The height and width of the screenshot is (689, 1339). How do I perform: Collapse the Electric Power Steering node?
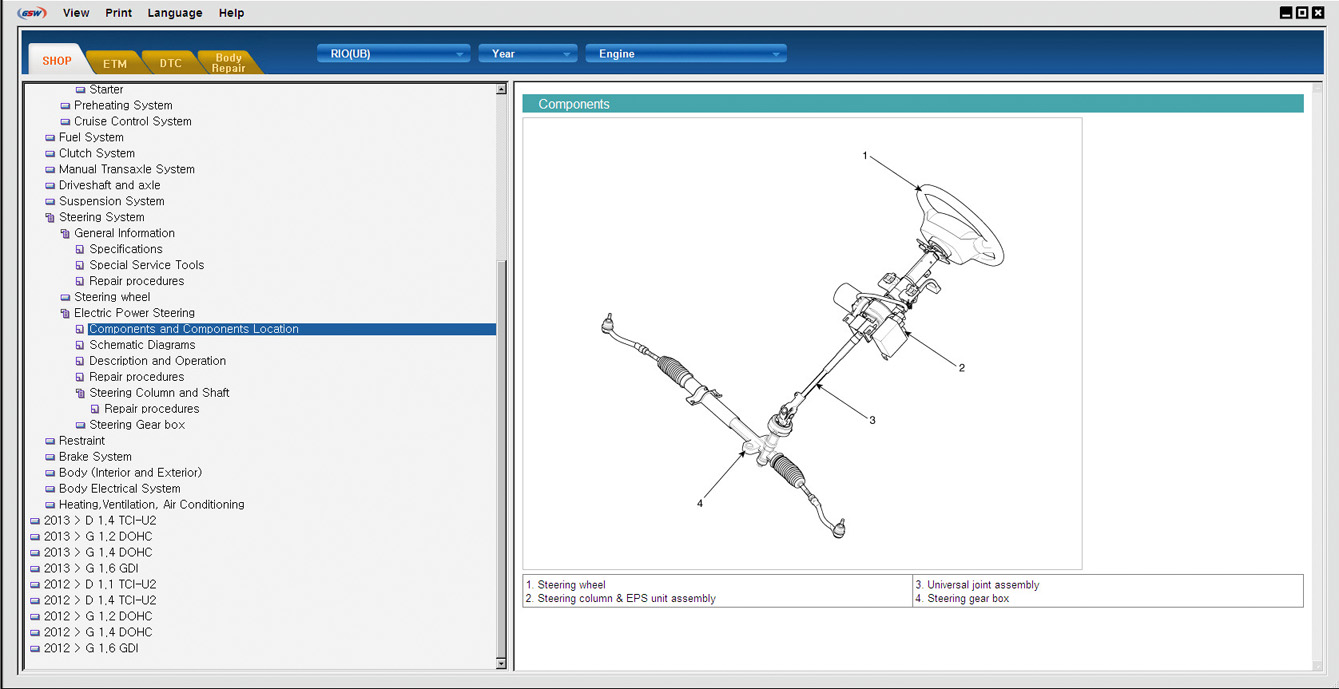tap(65, 313)
